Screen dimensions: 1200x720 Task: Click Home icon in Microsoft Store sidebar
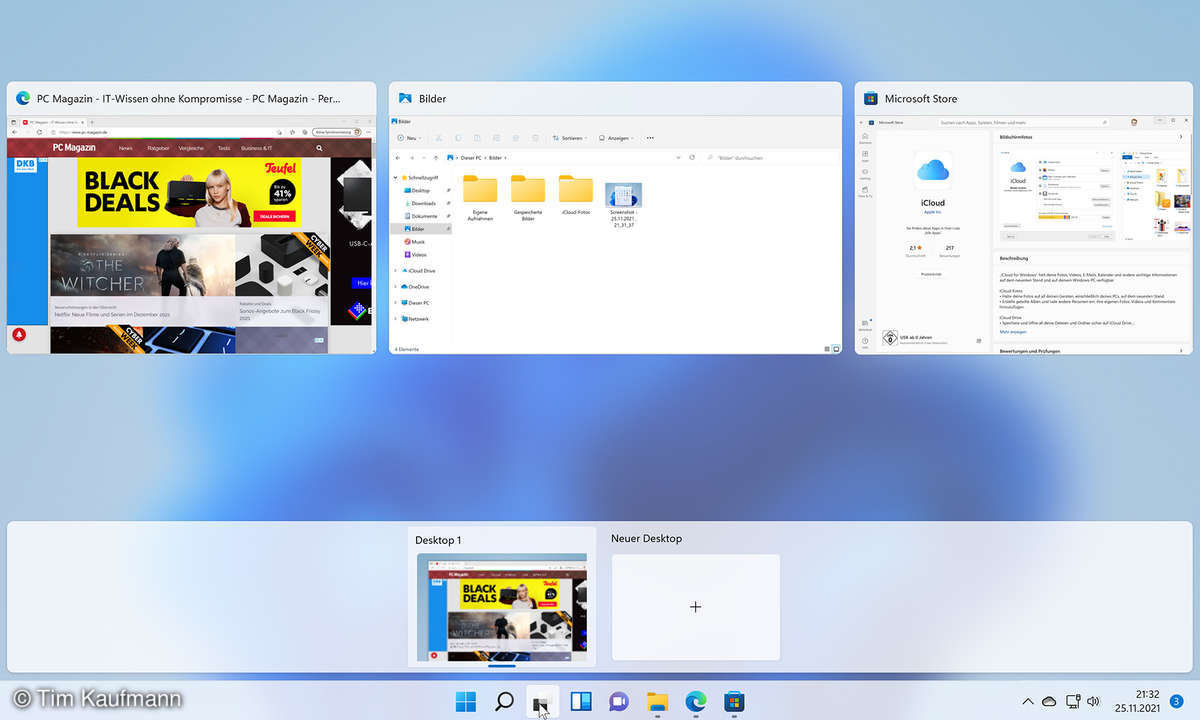pos(865,139)
